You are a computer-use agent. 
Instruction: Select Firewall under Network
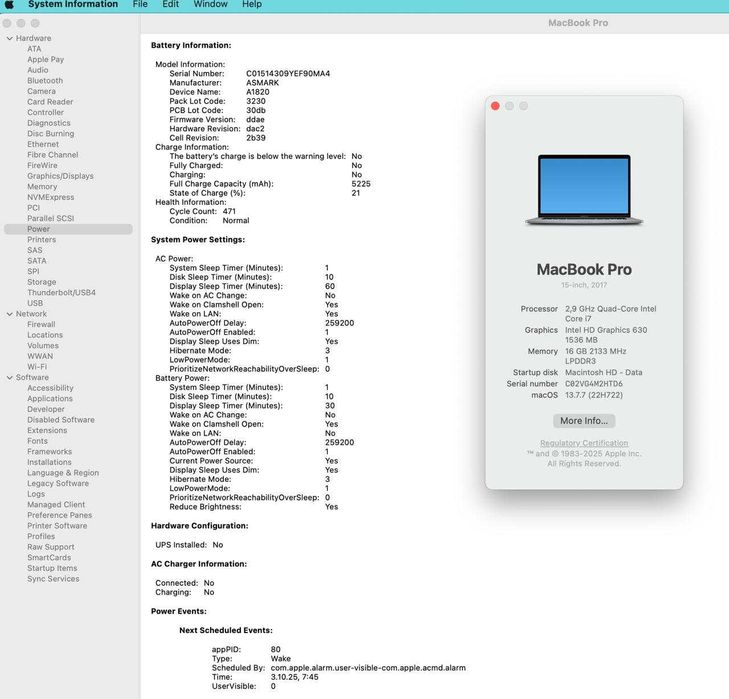pyautogui.click(x=41, y=325)
